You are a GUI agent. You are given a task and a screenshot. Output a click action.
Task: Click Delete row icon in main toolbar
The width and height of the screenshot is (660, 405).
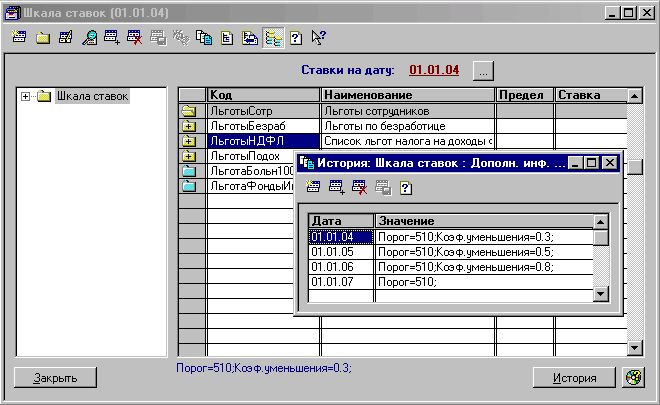(x=134, y=38)
